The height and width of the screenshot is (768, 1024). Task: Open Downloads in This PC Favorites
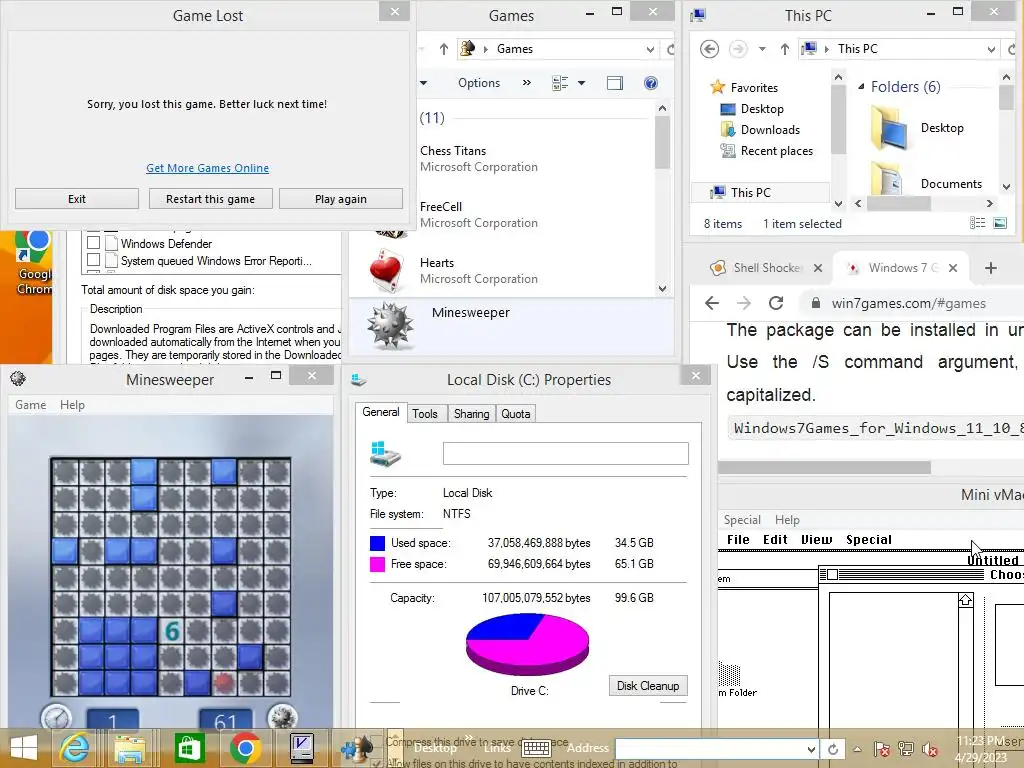770,129
